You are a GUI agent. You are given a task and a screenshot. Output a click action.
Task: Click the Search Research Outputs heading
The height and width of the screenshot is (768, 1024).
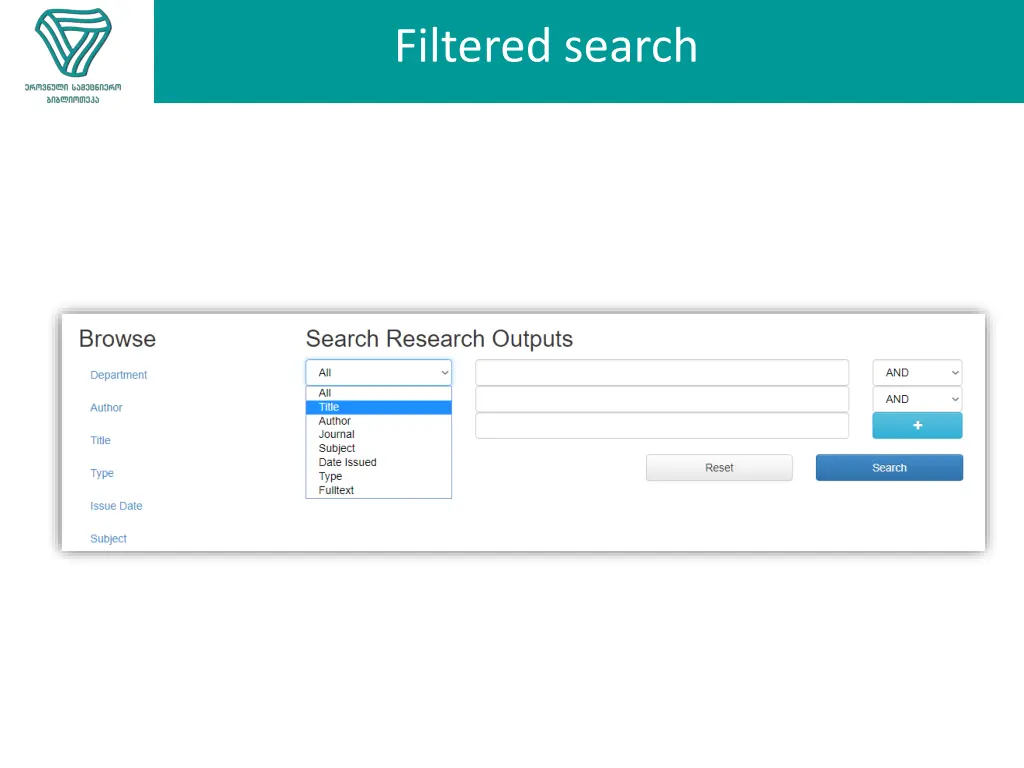440,339
